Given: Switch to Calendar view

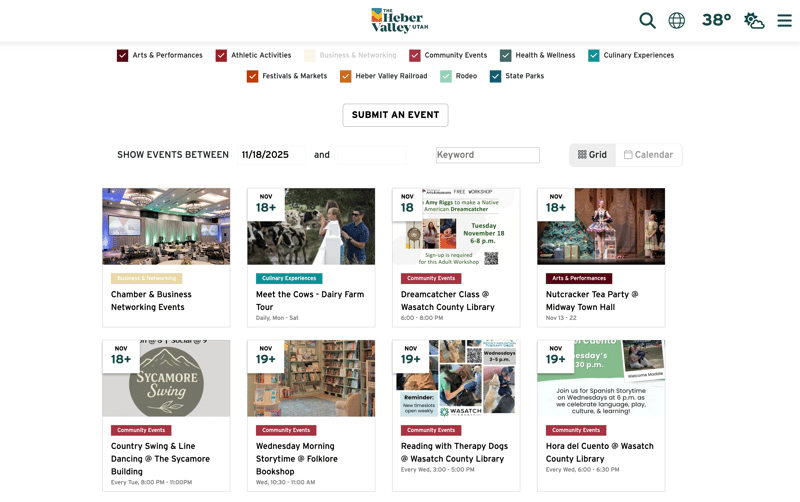Looking at the screenshot, I should tap(648, 155).
